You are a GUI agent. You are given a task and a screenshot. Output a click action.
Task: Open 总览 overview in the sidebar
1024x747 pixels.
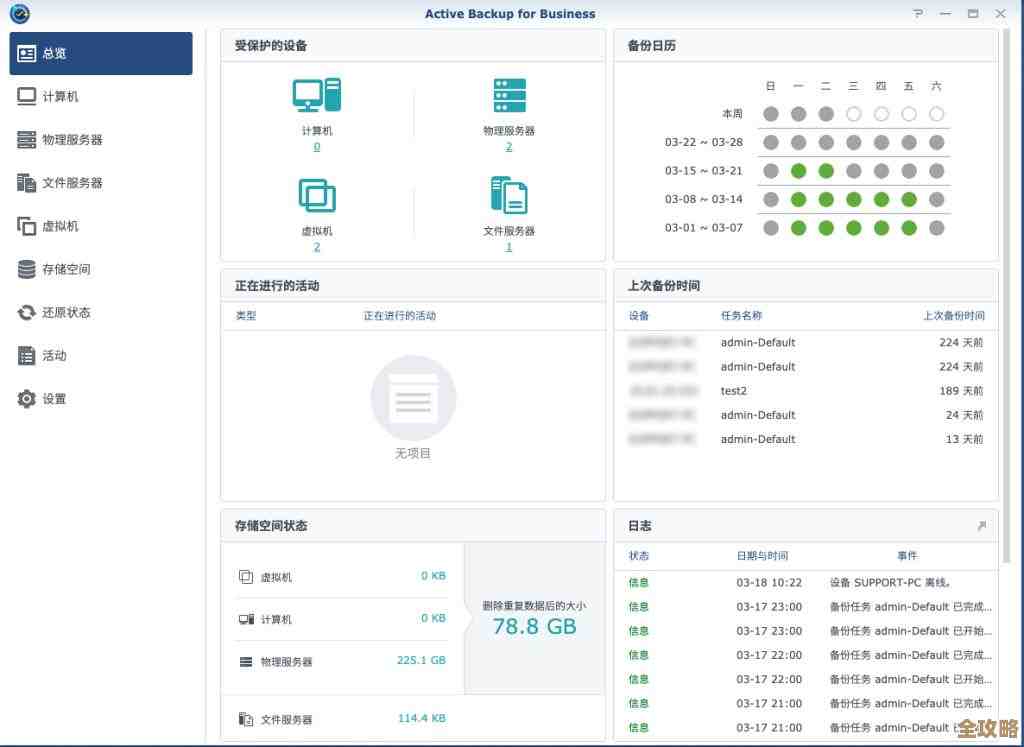[101, 53]
